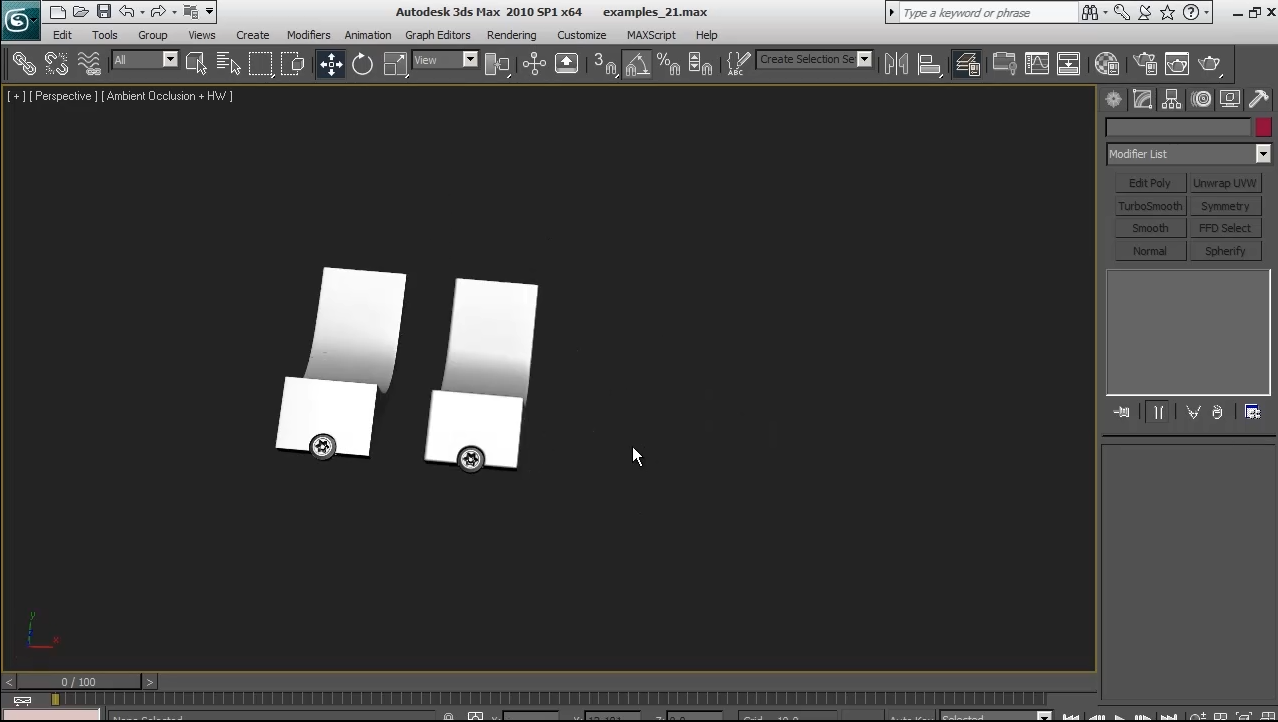Click the red object color swatch
1278x722 pixels.
pos(1263,127)
